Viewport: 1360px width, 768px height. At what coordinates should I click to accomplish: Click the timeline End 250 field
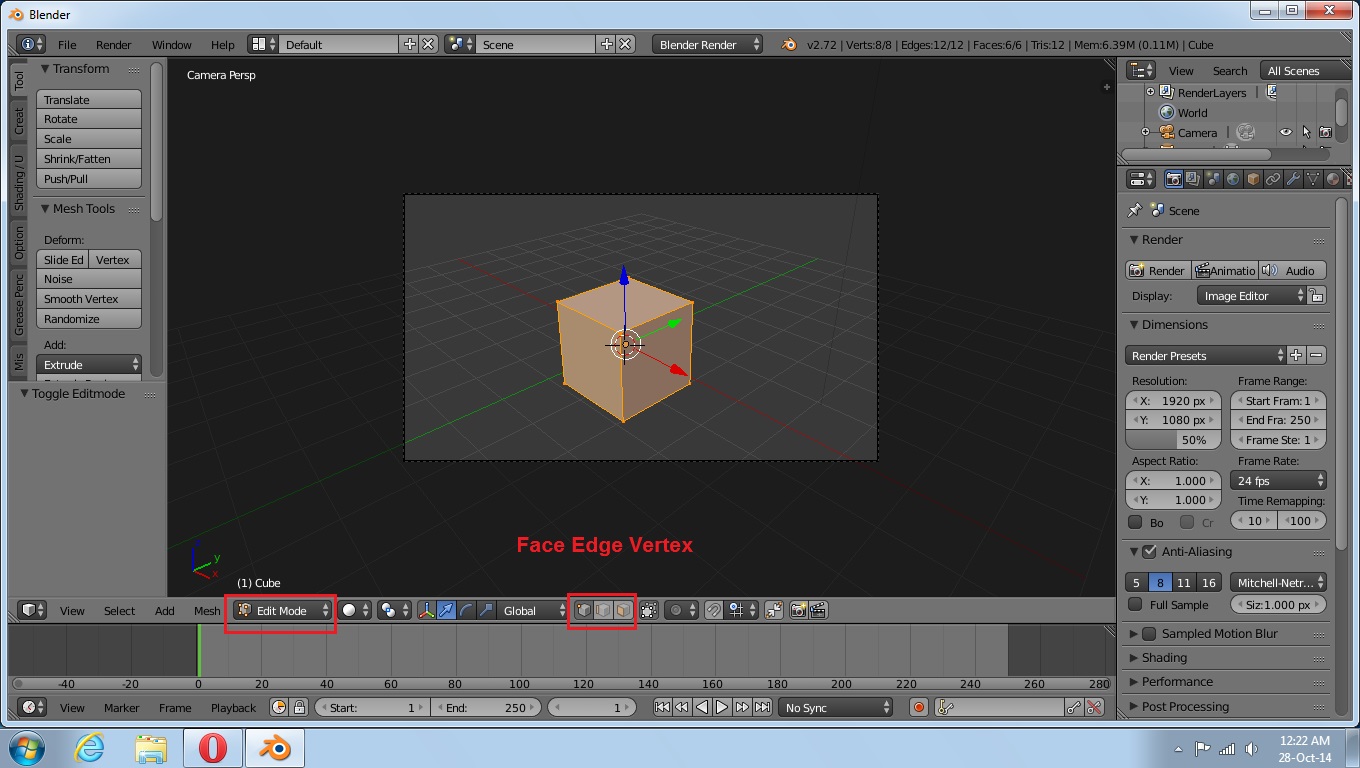(485, 707)
